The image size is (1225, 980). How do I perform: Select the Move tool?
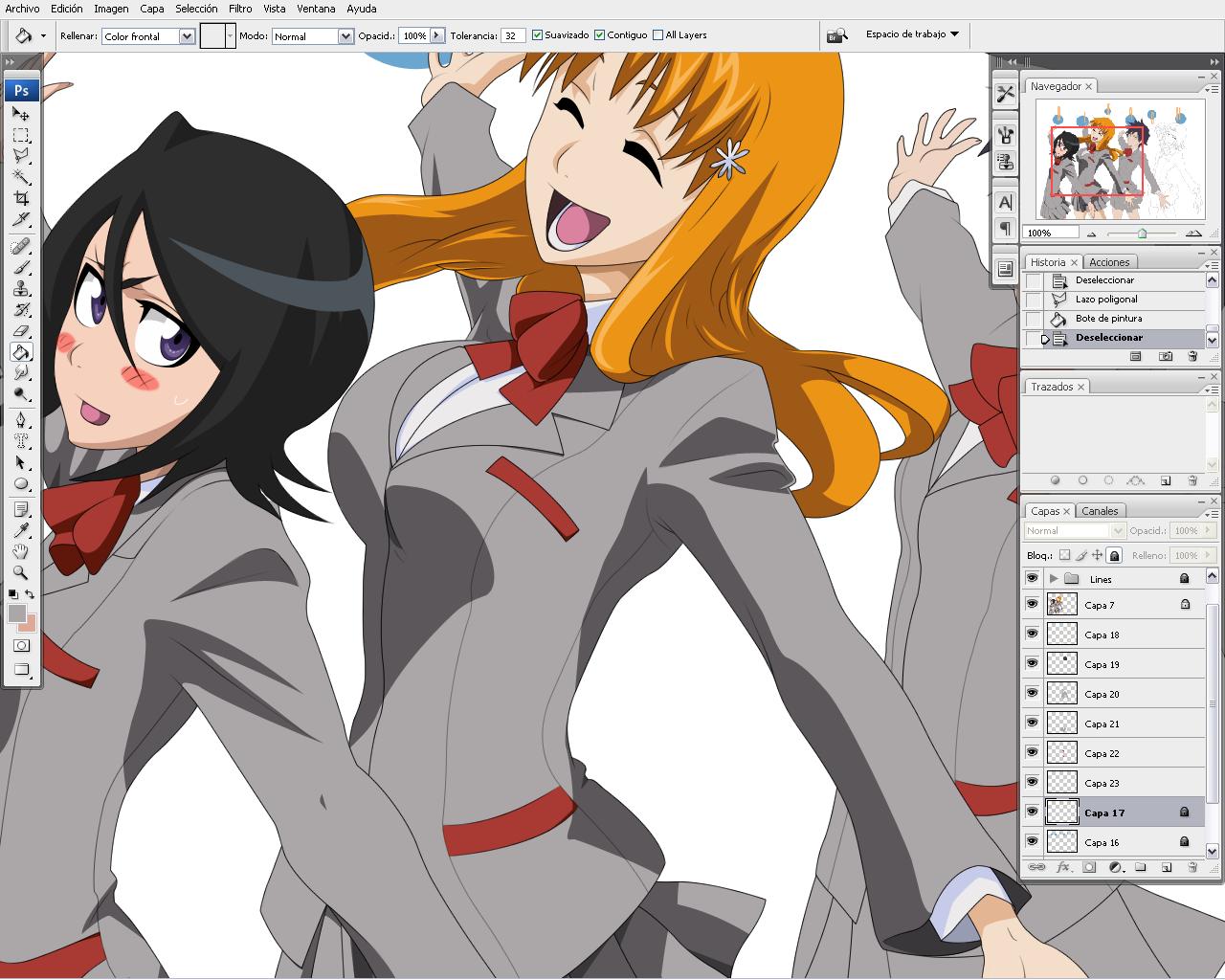click(21, 114)
